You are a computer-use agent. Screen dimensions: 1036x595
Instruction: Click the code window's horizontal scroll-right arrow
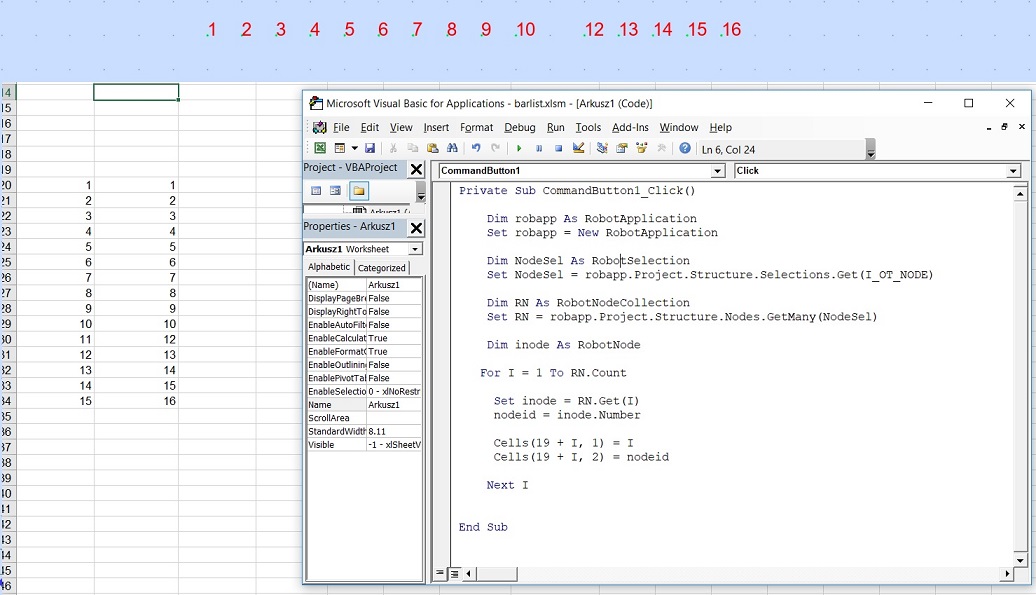[x=1008, y=574]
